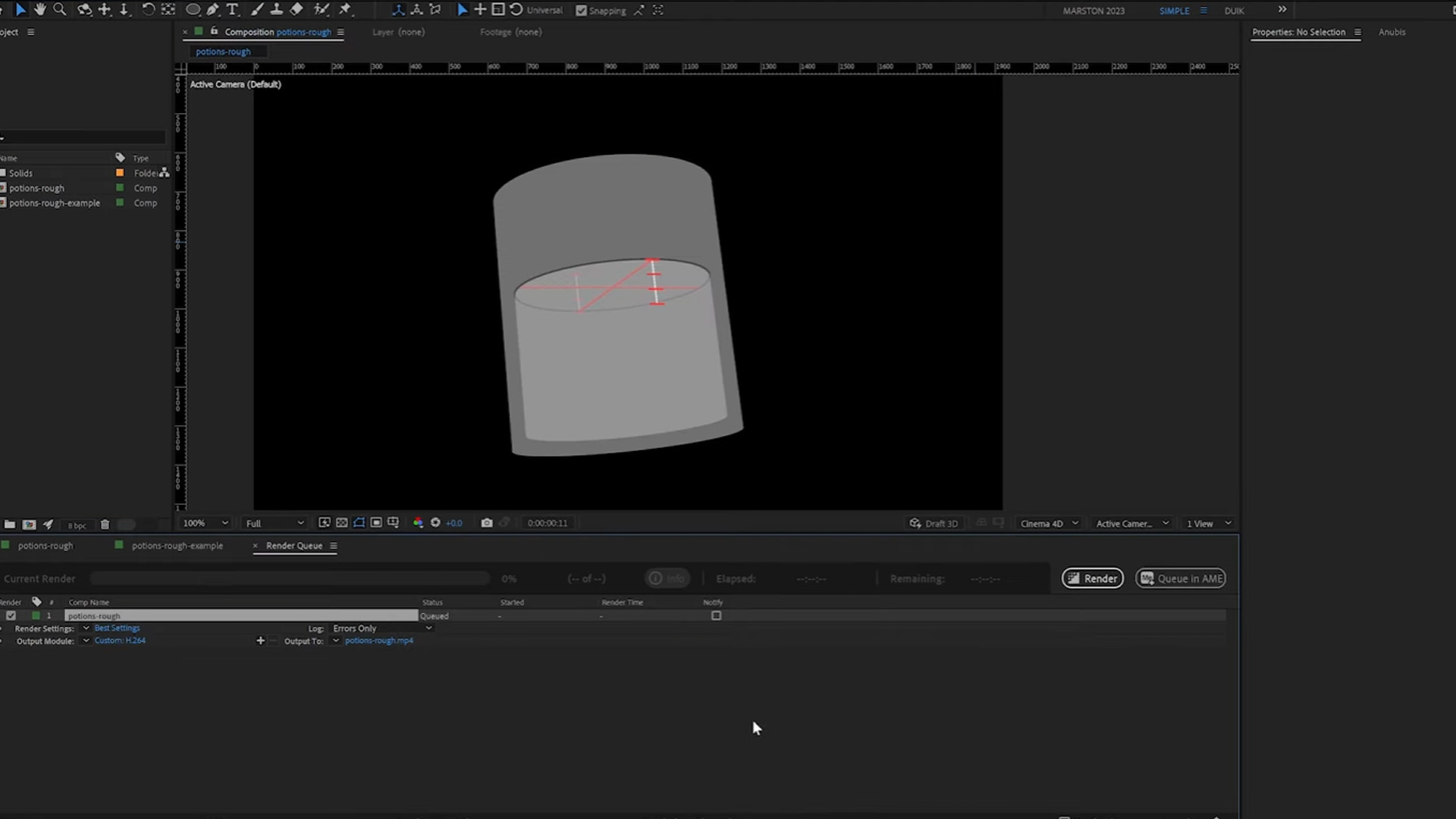Select the Pen tool
Screen dimensions: 1456x819
pyautogui.click(x=213, y=10)
